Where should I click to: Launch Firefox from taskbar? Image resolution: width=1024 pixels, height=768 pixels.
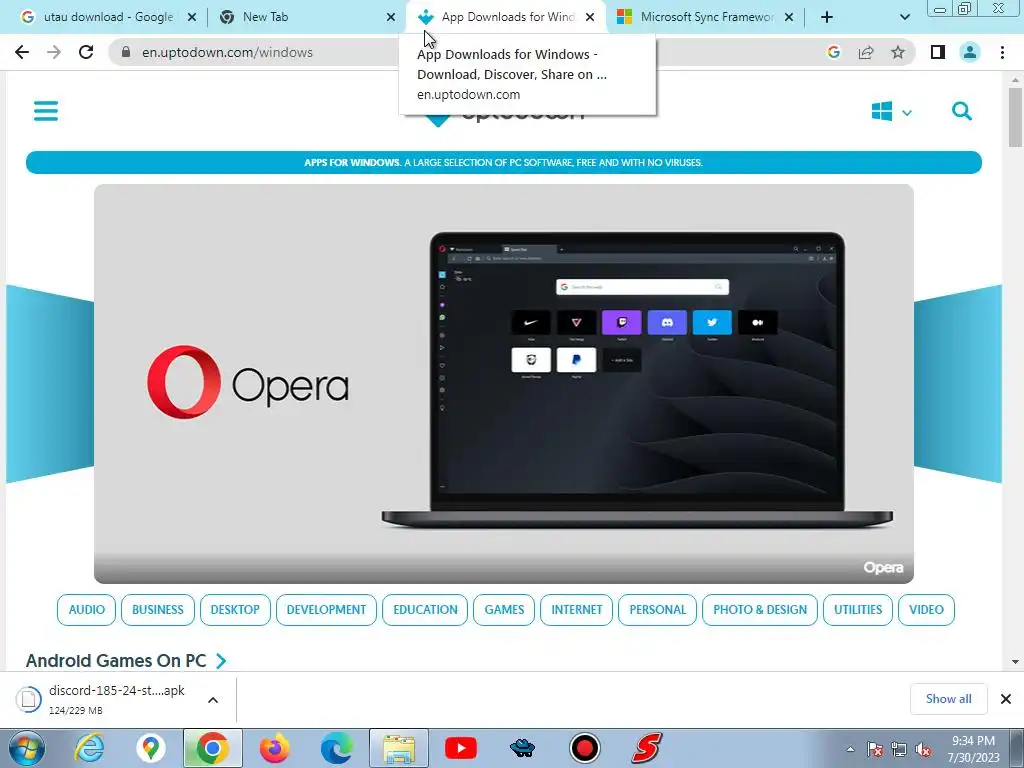click(x=274, y=748)
